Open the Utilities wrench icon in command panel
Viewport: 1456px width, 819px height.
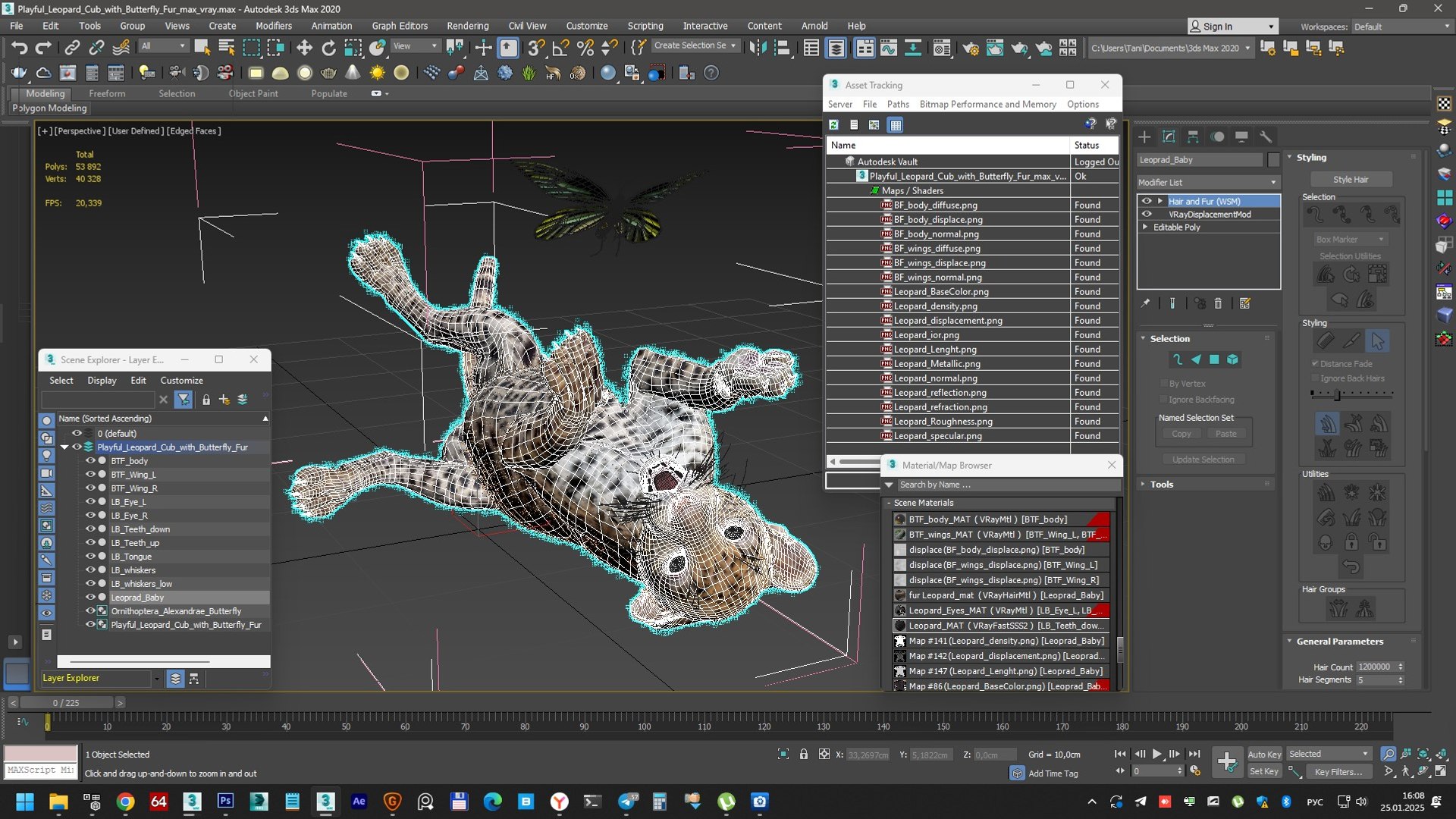[x=1265, y=136]
